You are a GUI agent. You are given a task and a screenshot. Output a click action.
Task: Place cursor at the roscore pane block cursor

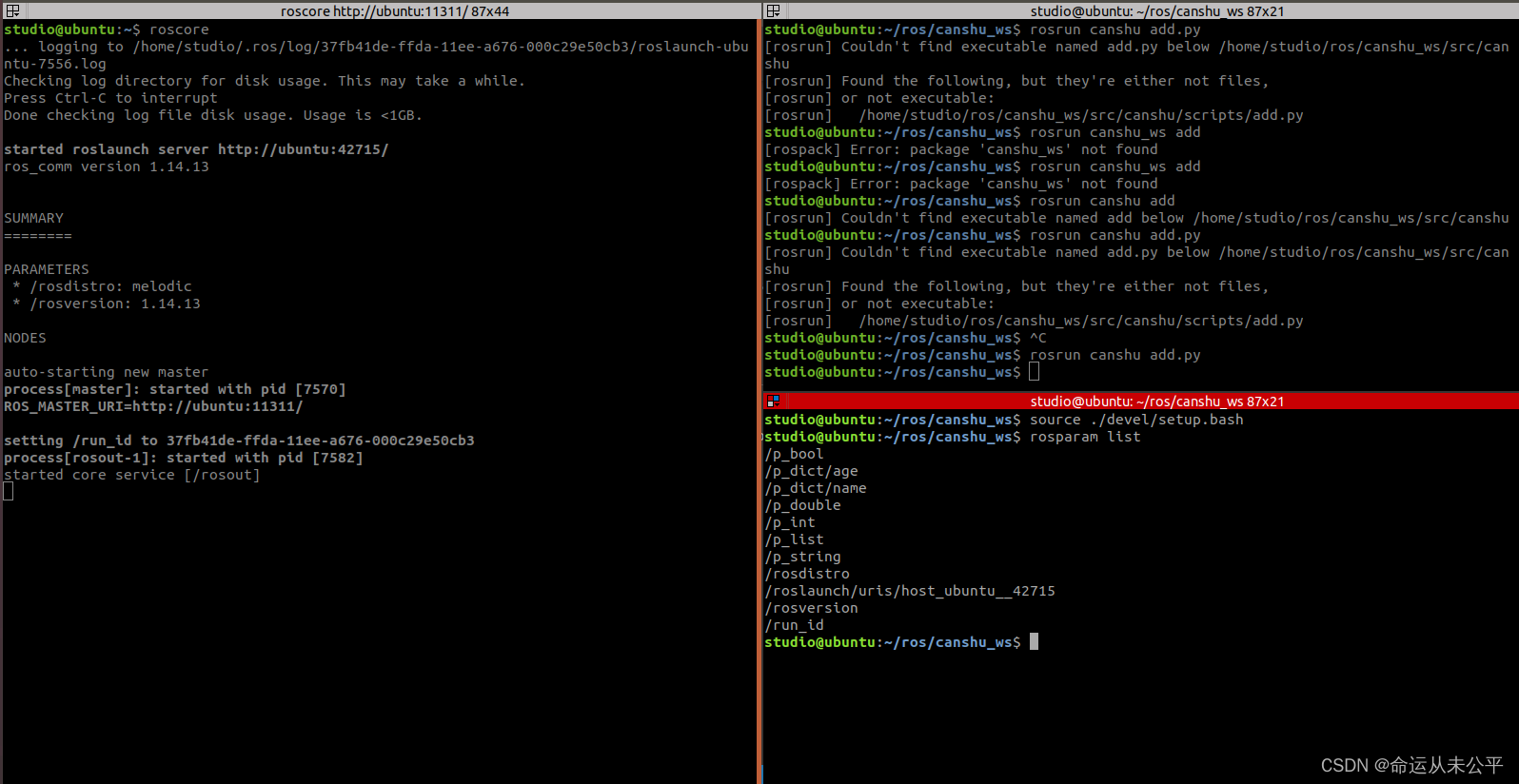coord(9,491)
